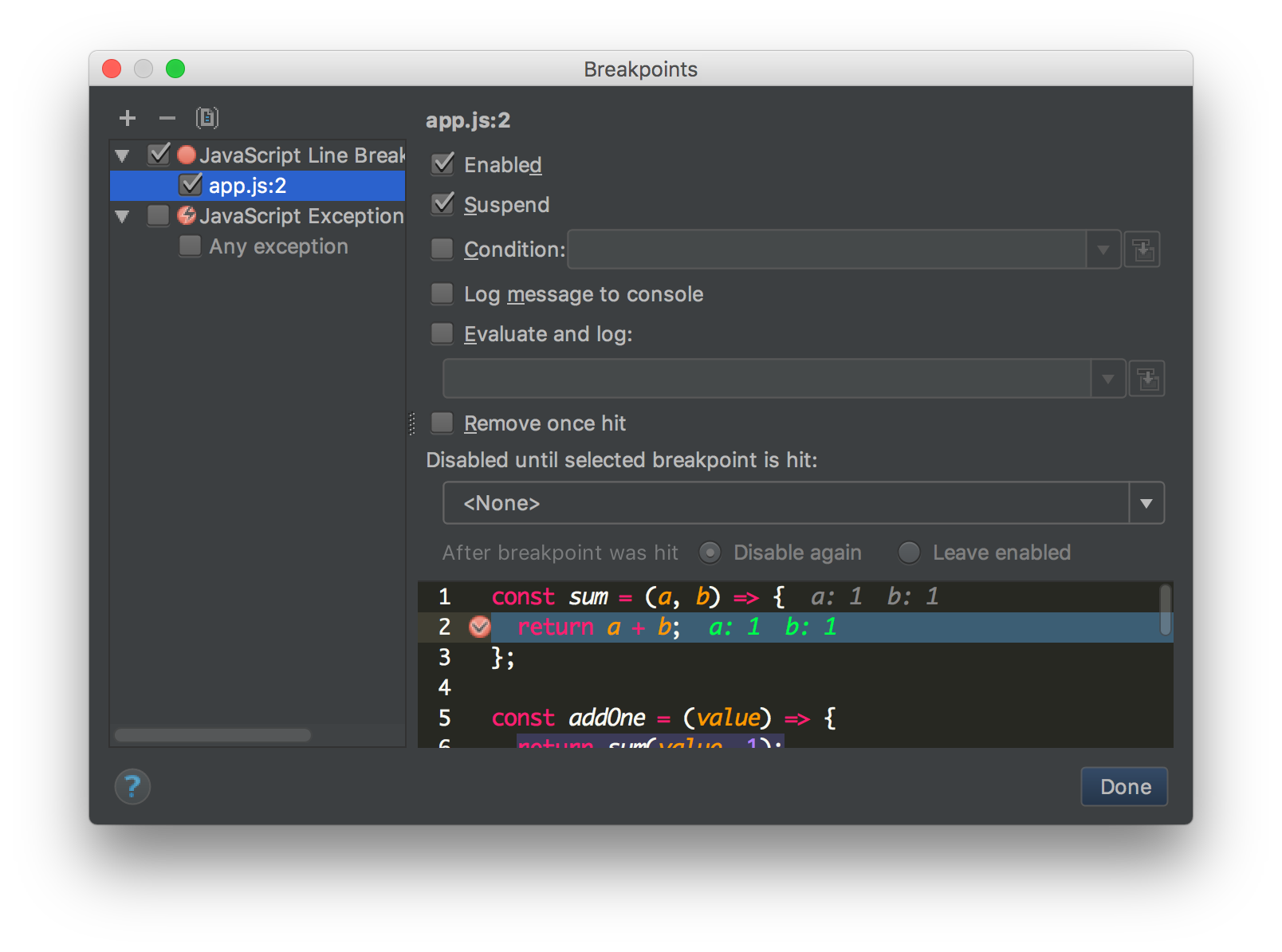The height and width of the screenshot is (952, 1282).
Task: Open help via the question mark icon
Action: click(x=132, y=787)
